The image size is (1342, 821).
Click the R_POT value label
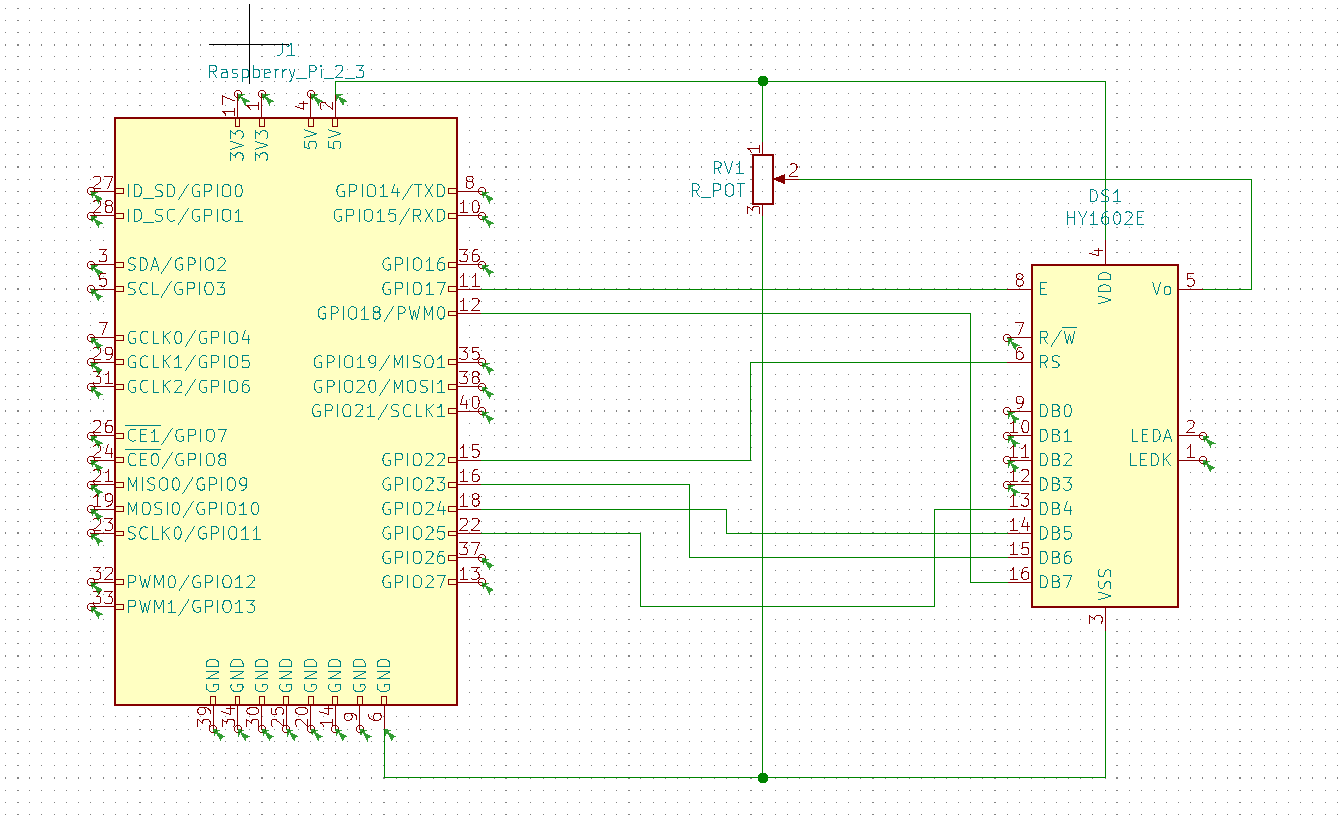click(718, 190)
